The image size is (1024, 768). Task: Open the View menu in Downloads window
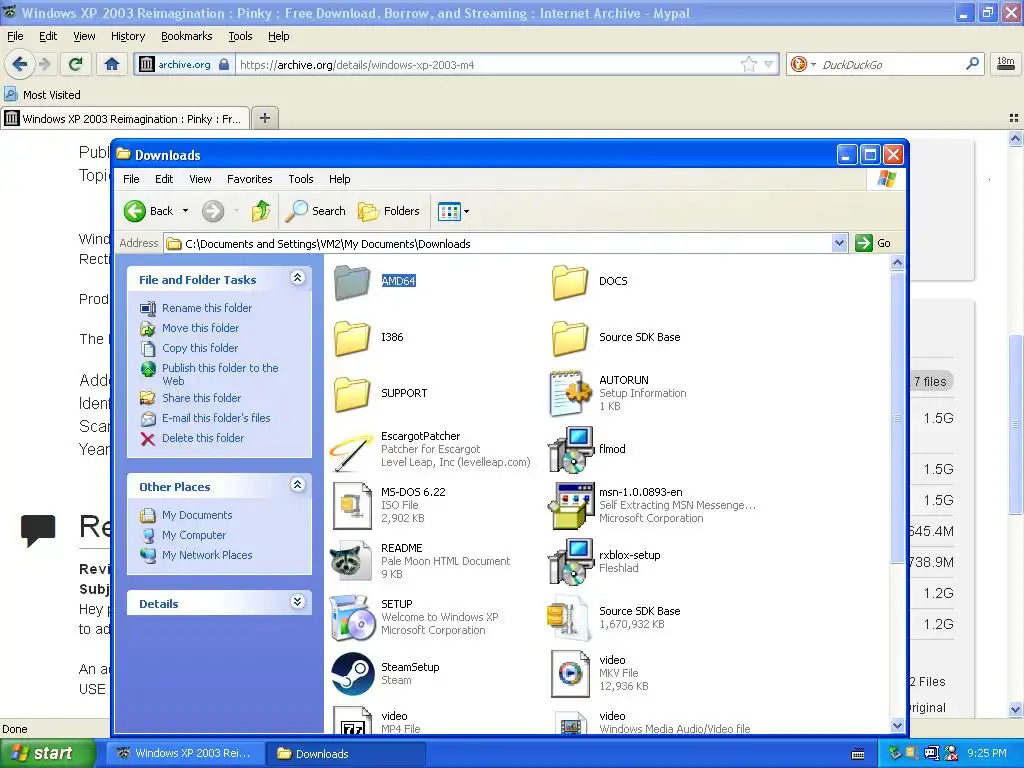click(200, 179)
